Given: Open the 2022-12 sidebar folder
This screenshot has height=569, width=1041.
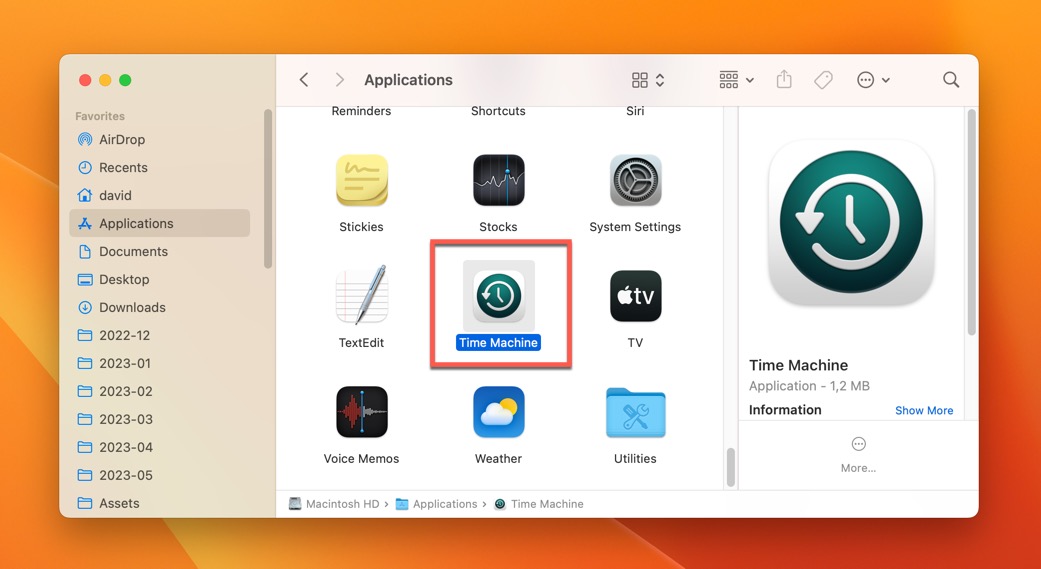Looking at the screenshot, I should 159,335.
